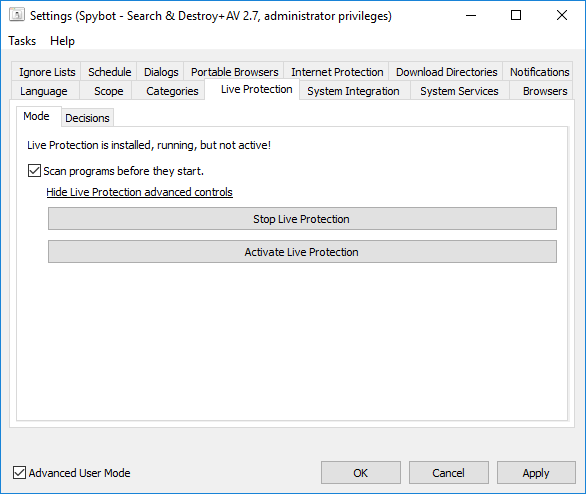Screen dimensions: 586x494
Task: Open the Decisions sub-tab
Action: (x=87, y=118)
